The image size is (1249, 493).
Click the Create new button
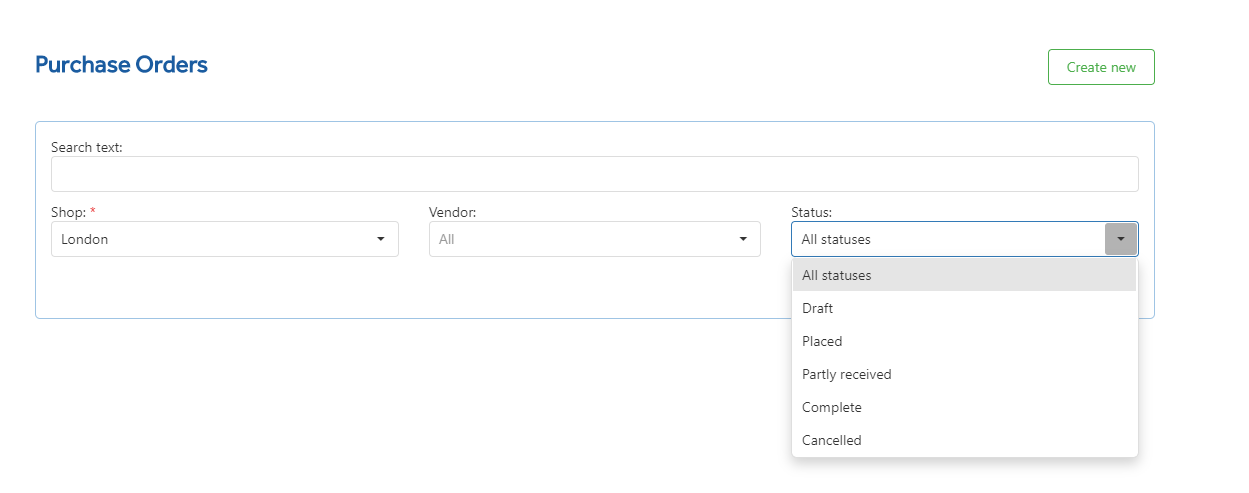tap(1101, 67)
